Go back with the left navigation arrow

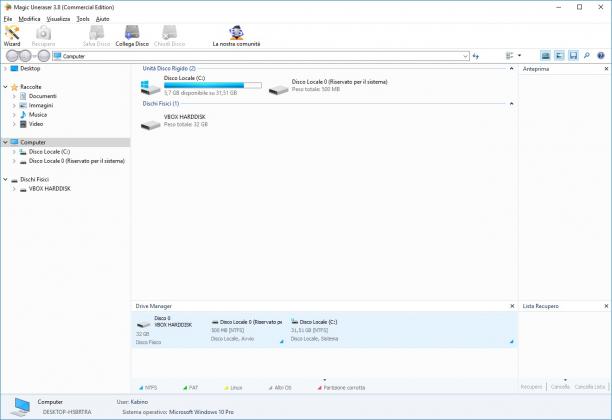13,56
